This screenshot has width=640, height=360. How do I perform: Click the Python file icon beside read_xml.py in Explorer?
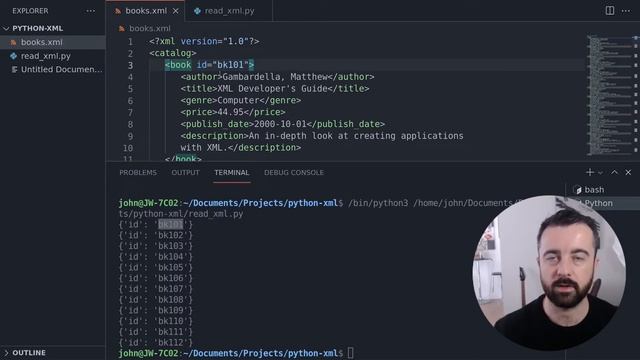(14, 56)
